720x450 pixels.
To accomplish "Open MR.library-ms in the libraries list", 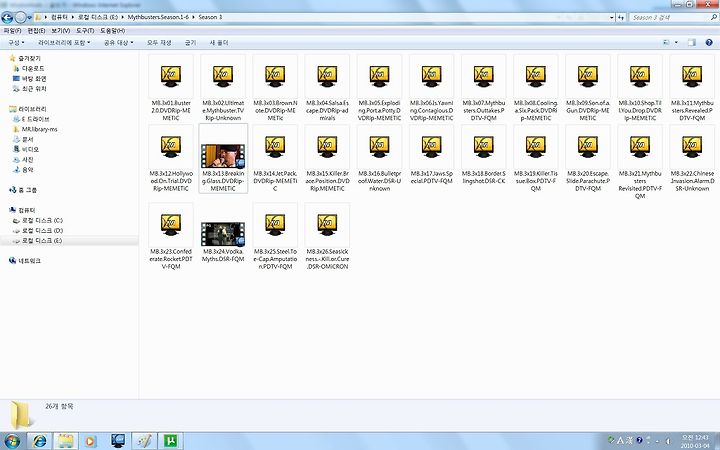I will point(39,129).
